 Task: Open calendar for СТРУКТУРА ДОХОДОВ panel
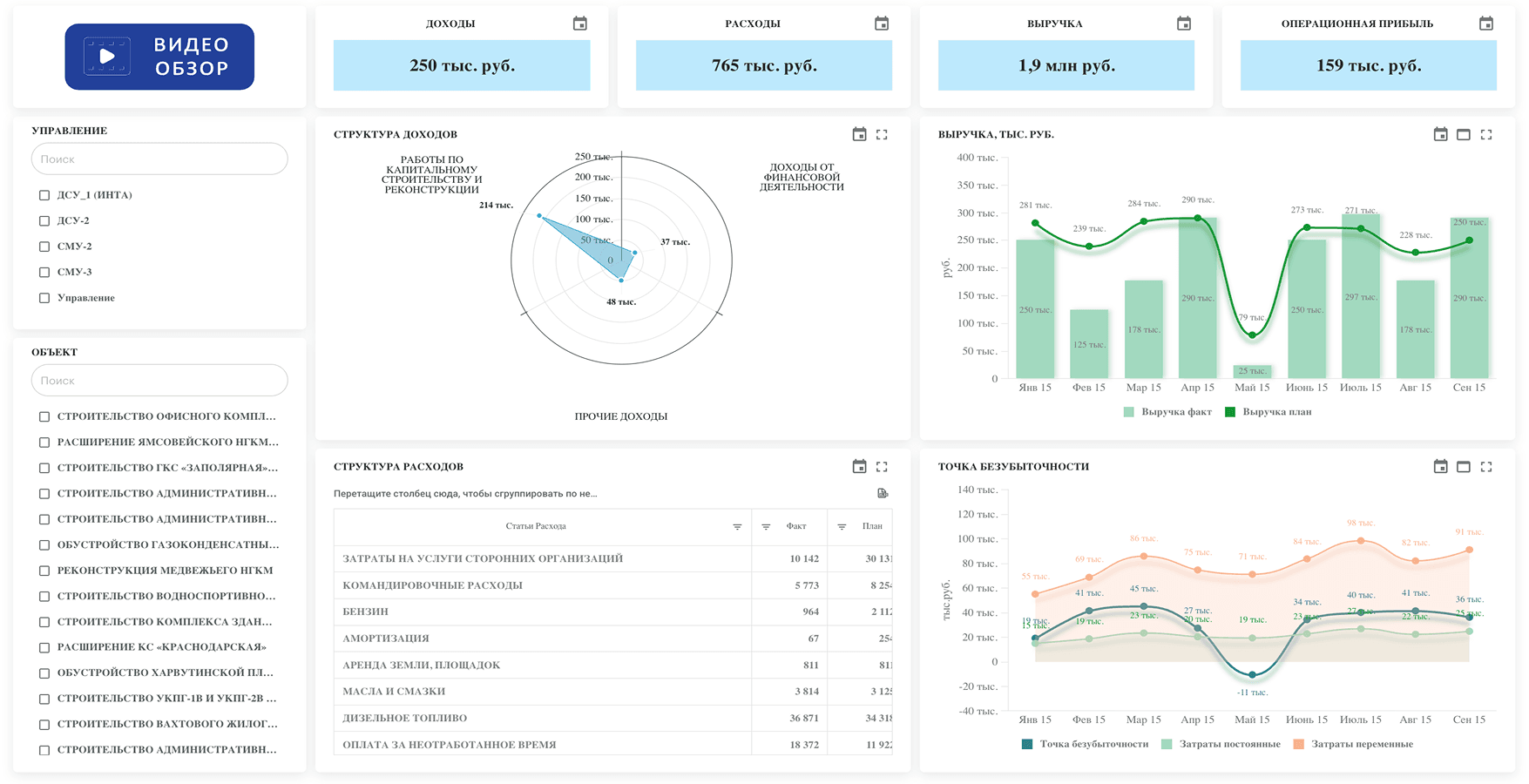pos(859,134)
